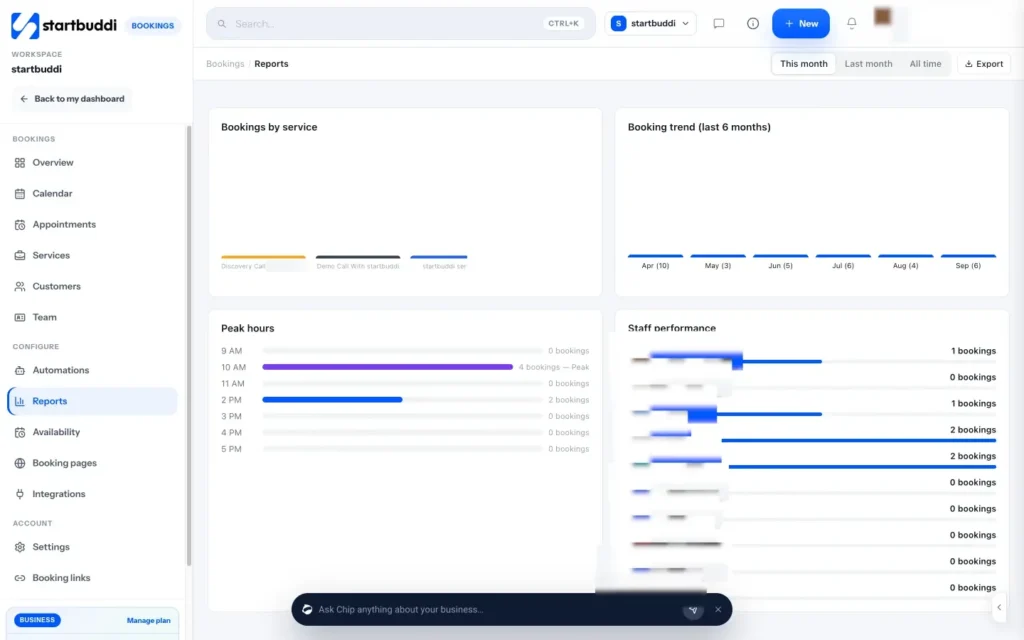Click the Export button
This screenshot has width=1024, height=640.
pos(984,64)
